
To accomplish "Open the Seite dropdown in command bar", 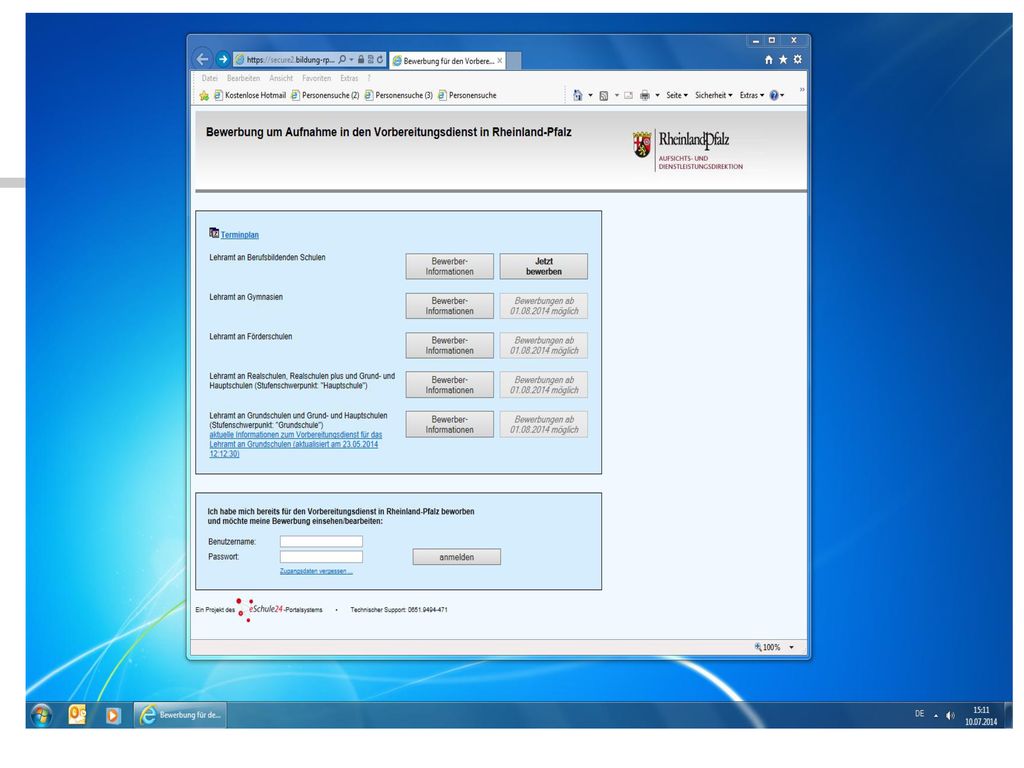I will 677,95.
